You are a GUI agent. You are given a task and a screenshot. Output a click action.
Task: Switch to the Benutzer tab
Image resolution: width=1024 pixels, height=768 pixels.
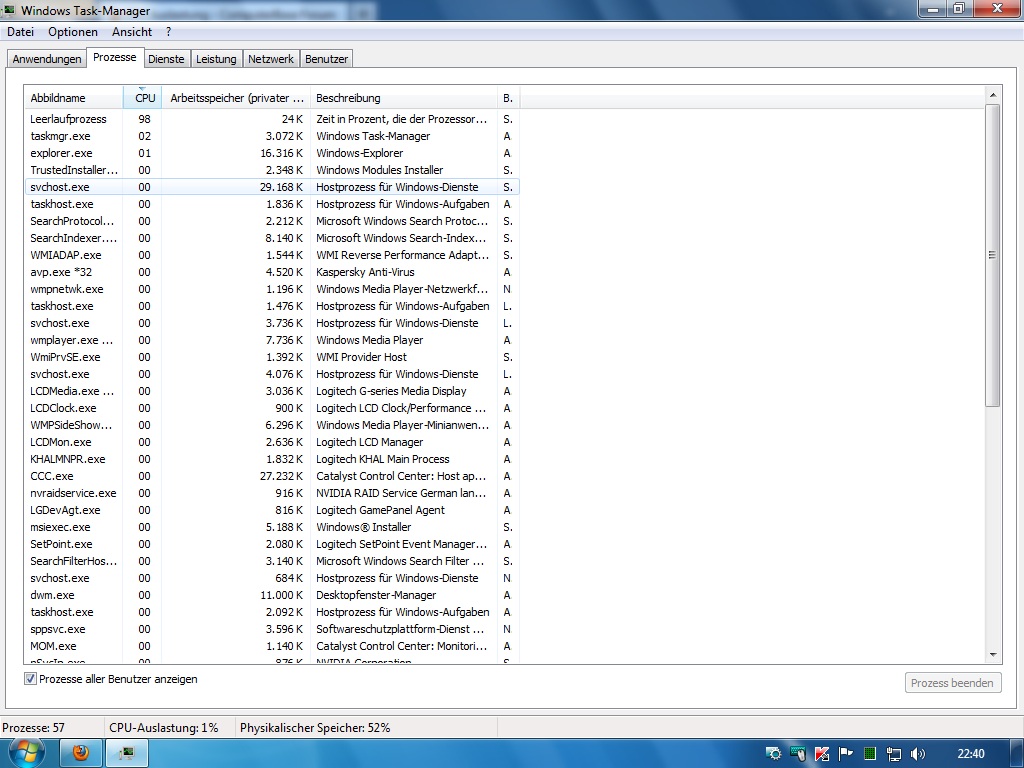327,59
